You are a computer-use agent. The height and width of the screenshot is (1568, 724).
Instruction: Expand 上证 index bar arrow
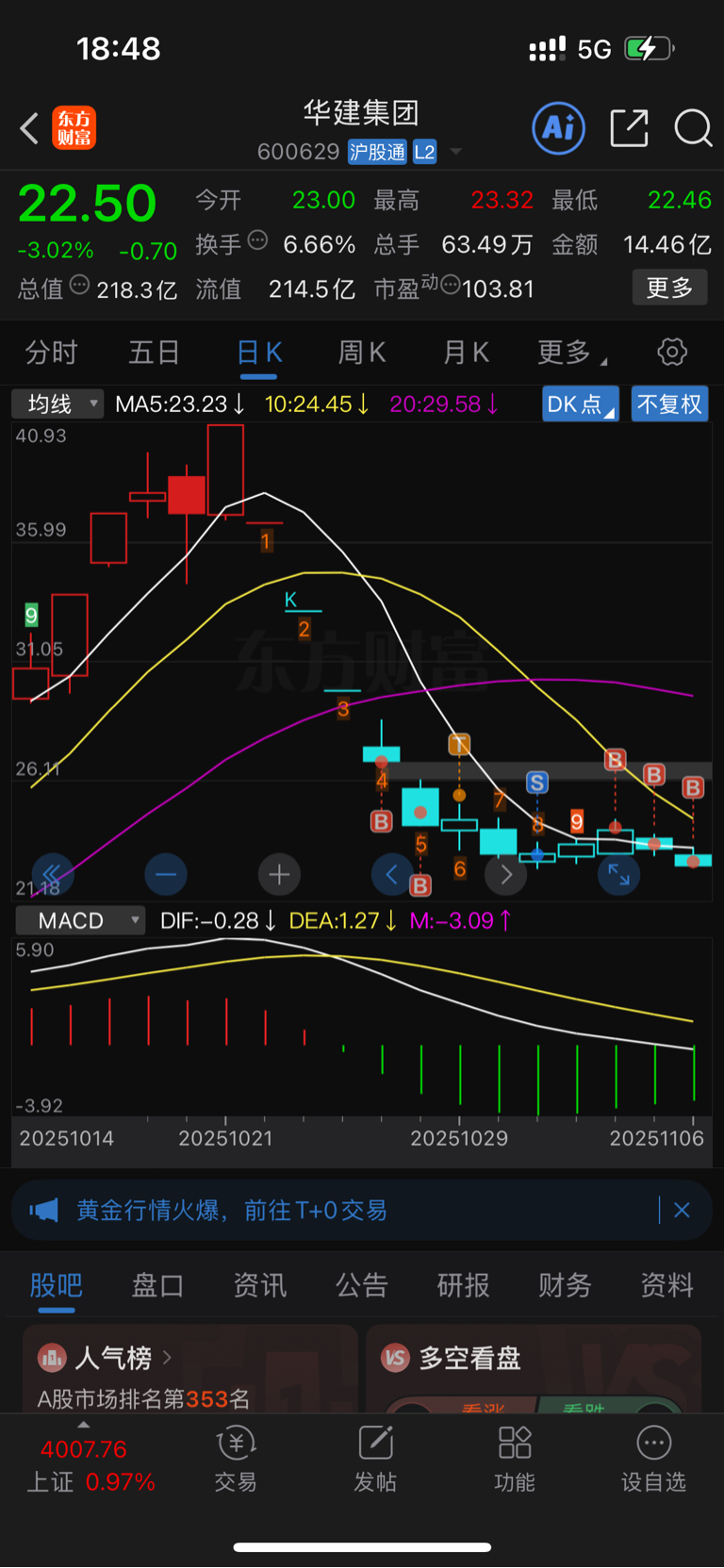point(84,1425)
